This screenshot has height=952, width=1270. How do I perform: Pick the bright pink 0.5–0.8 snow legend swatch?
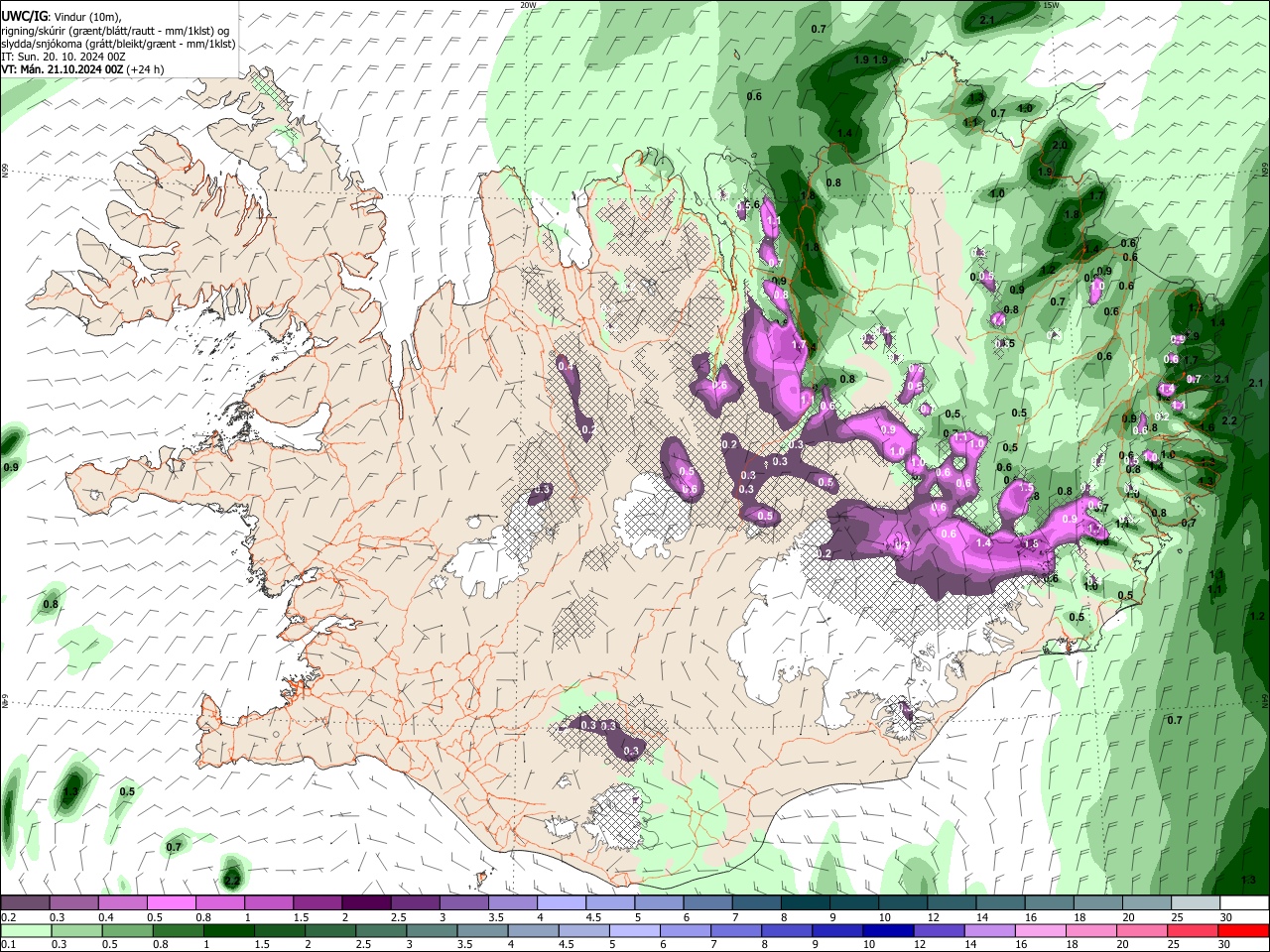click(x=171, y=903)
